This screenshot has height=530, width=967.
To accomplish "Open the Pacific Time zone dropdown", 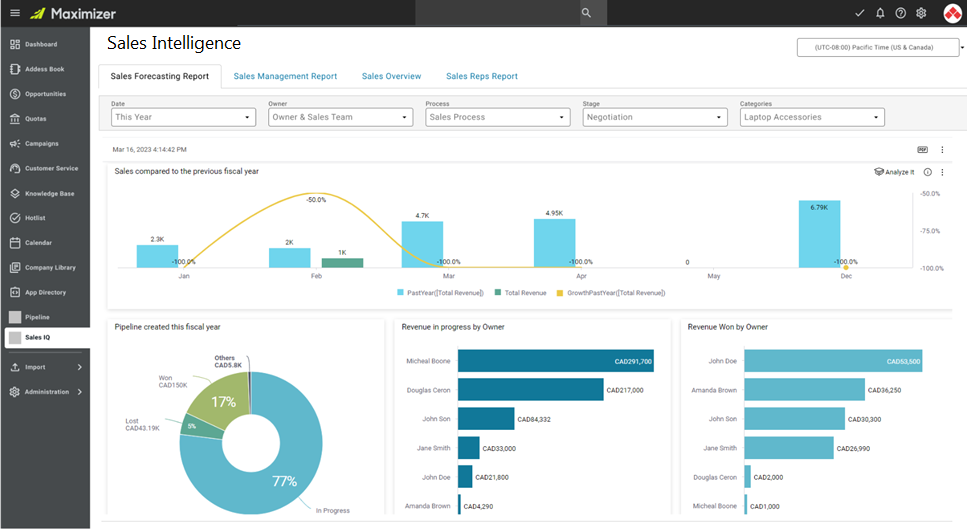I will 878,48.
